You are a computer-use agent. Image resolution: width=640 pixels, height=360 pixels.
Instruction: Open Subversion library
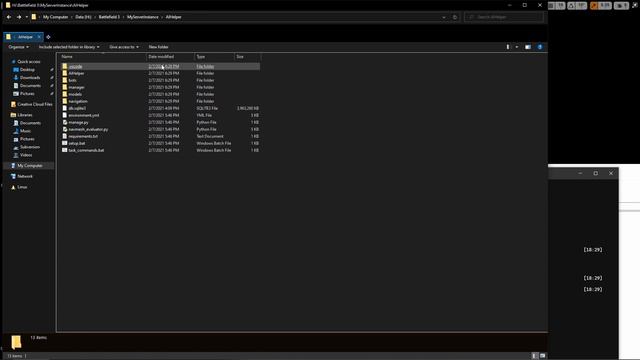click(x=30, y=147)
